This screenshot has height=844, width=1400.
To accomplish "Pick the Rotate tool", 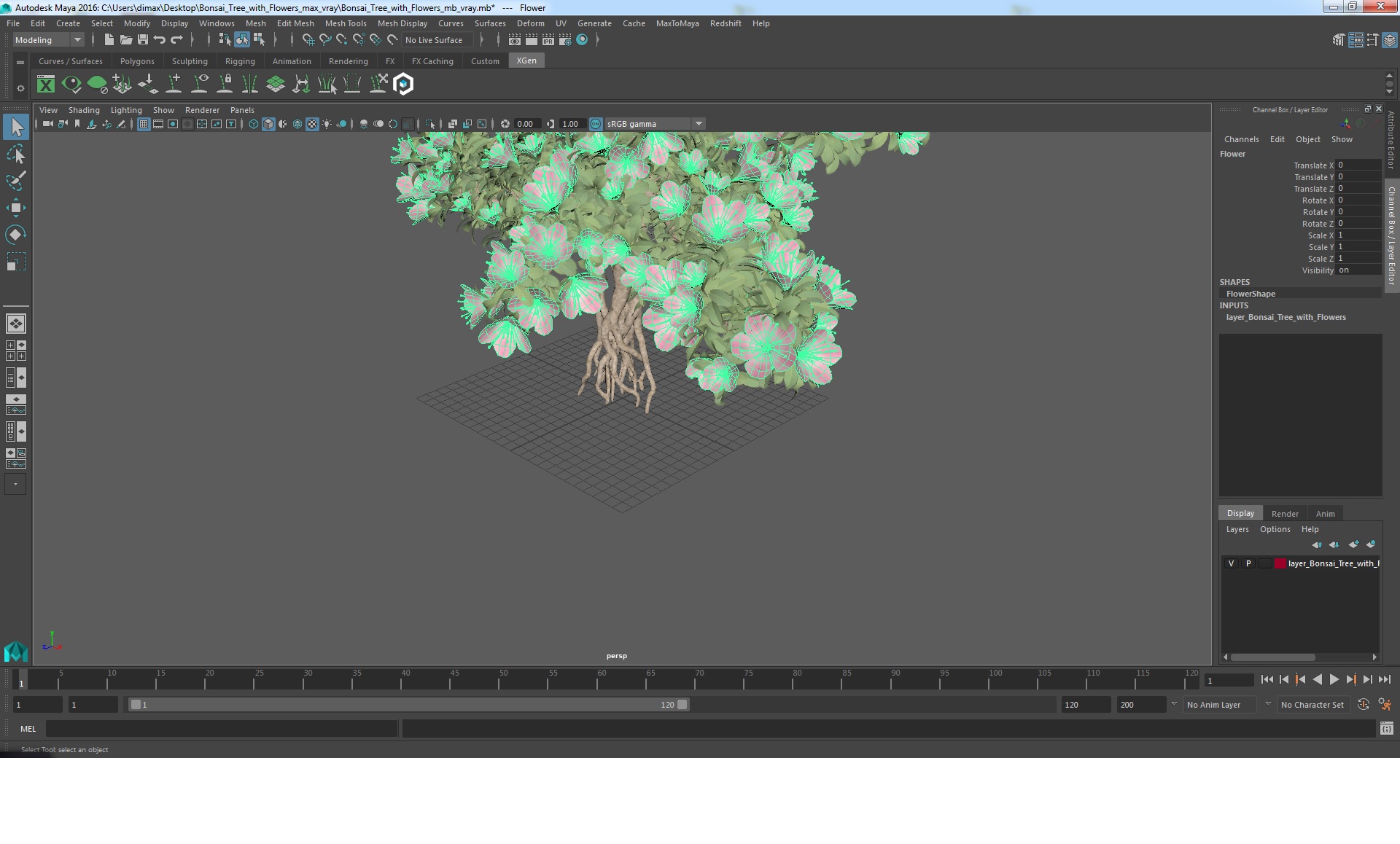I will click(x=16, y=235).
